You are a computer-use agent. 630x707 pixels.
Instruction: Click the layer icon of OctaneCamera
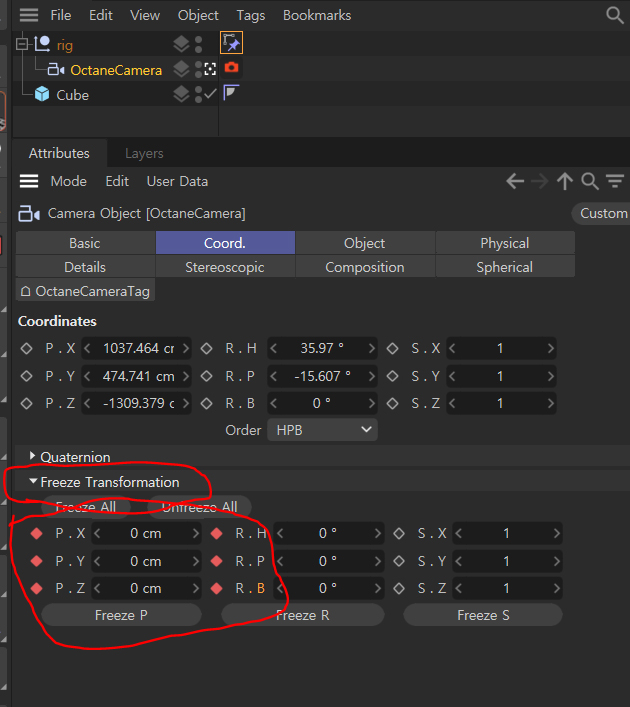(x=181, y=69)
